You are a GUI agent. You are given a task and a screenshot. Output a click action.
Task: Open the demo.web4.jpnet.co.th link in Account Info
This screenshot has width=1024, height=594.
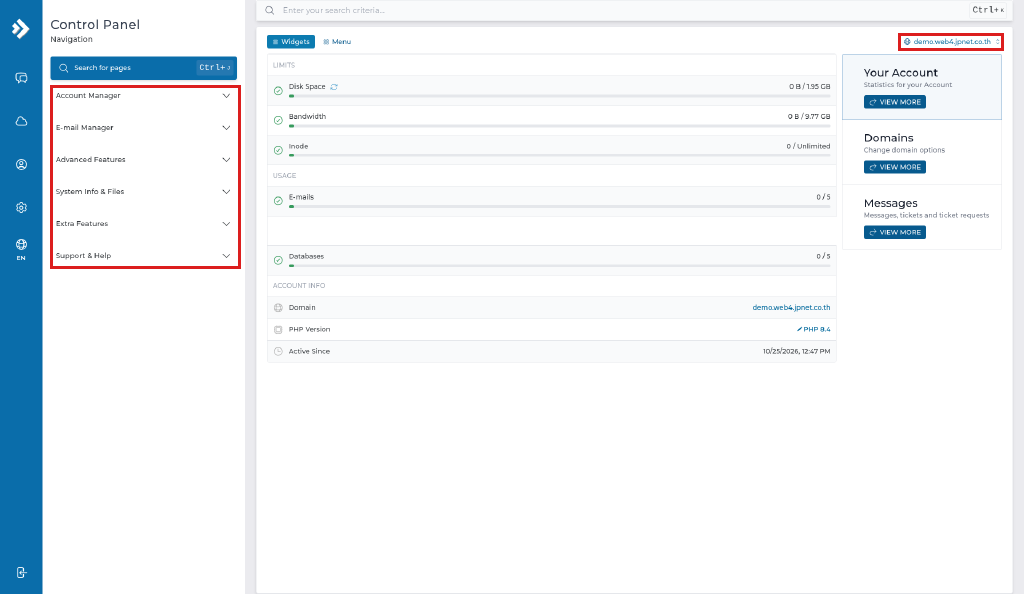[x=791, y=307]
